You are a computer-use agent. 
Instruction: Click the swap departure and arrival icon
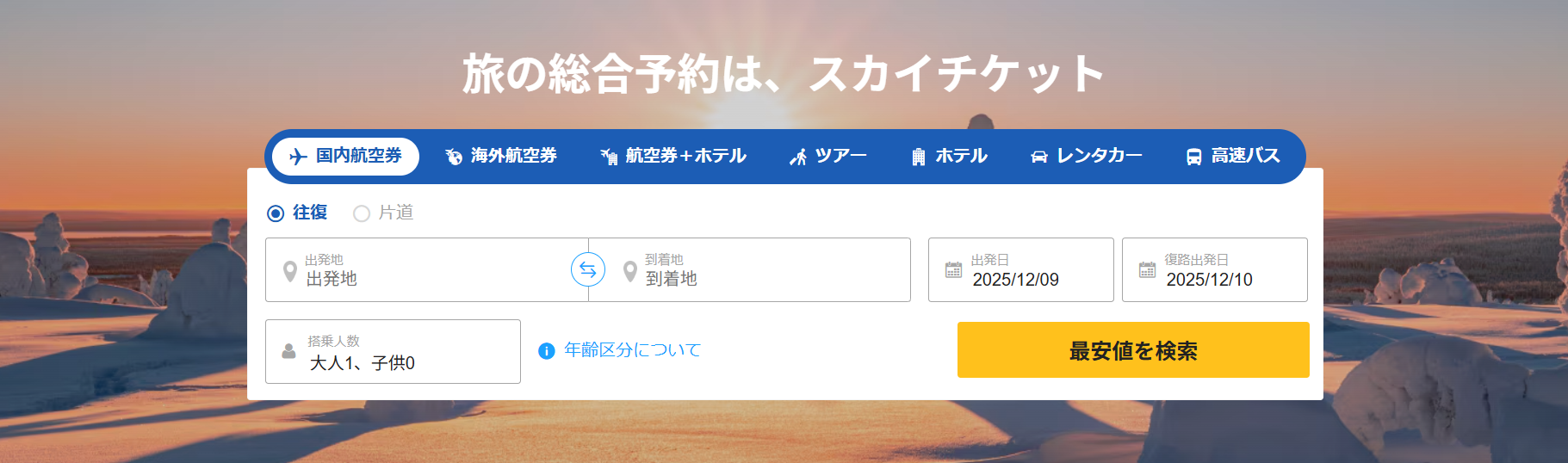pyautogui.click(x=588, y=269)
